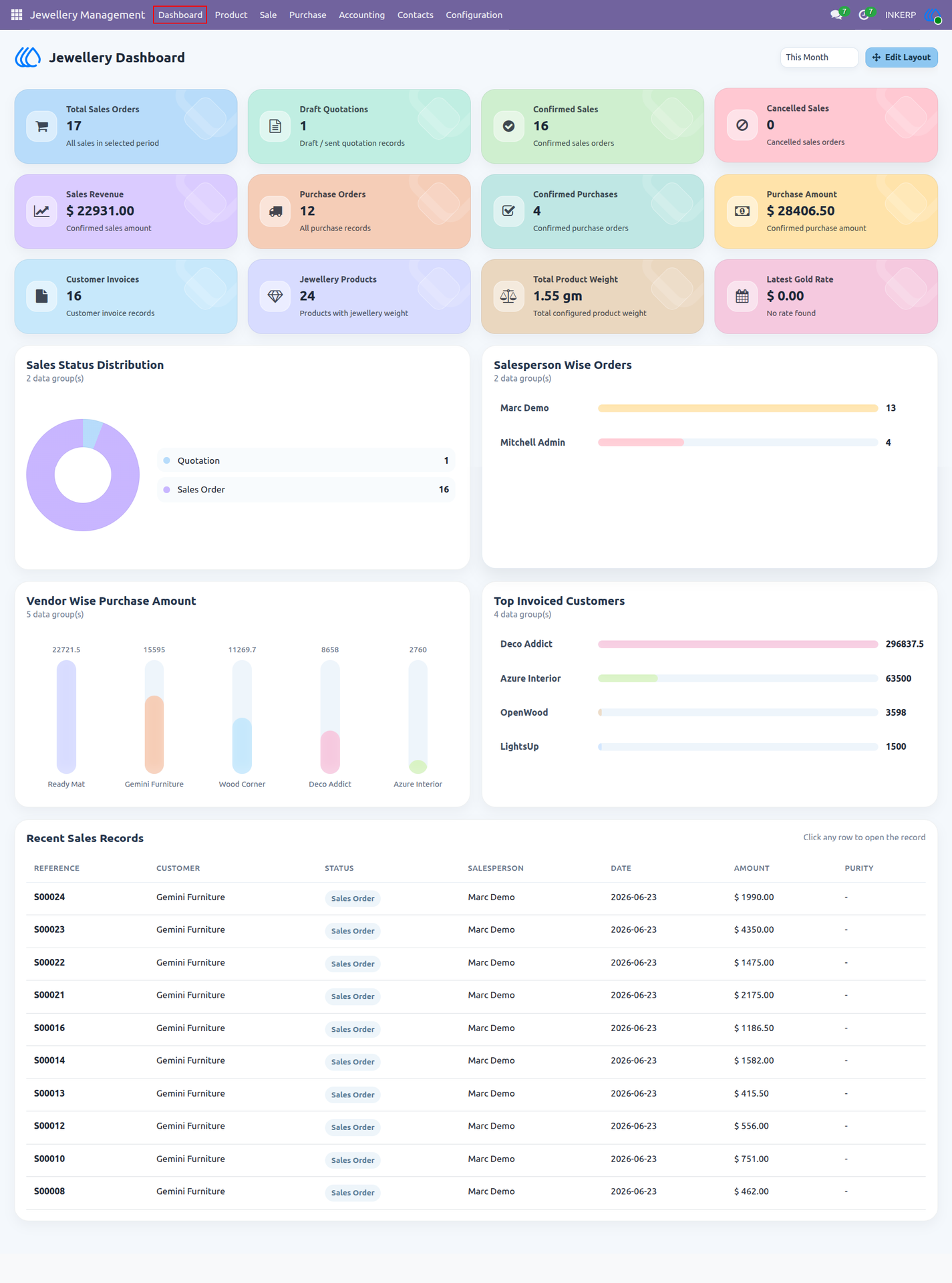Click the Draft Quotations document icon
The image size is (952, 1283).
tap(275, 126)
